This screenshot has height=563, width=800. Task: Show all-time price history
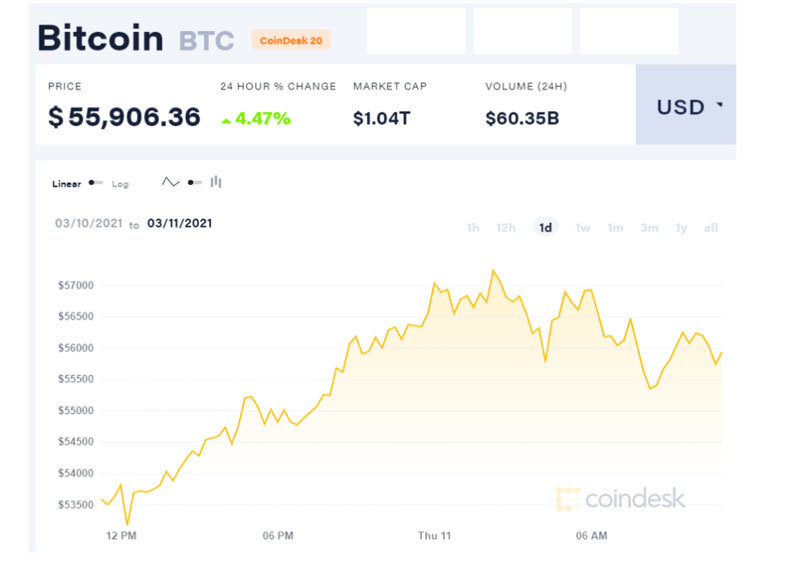(711, 228)
